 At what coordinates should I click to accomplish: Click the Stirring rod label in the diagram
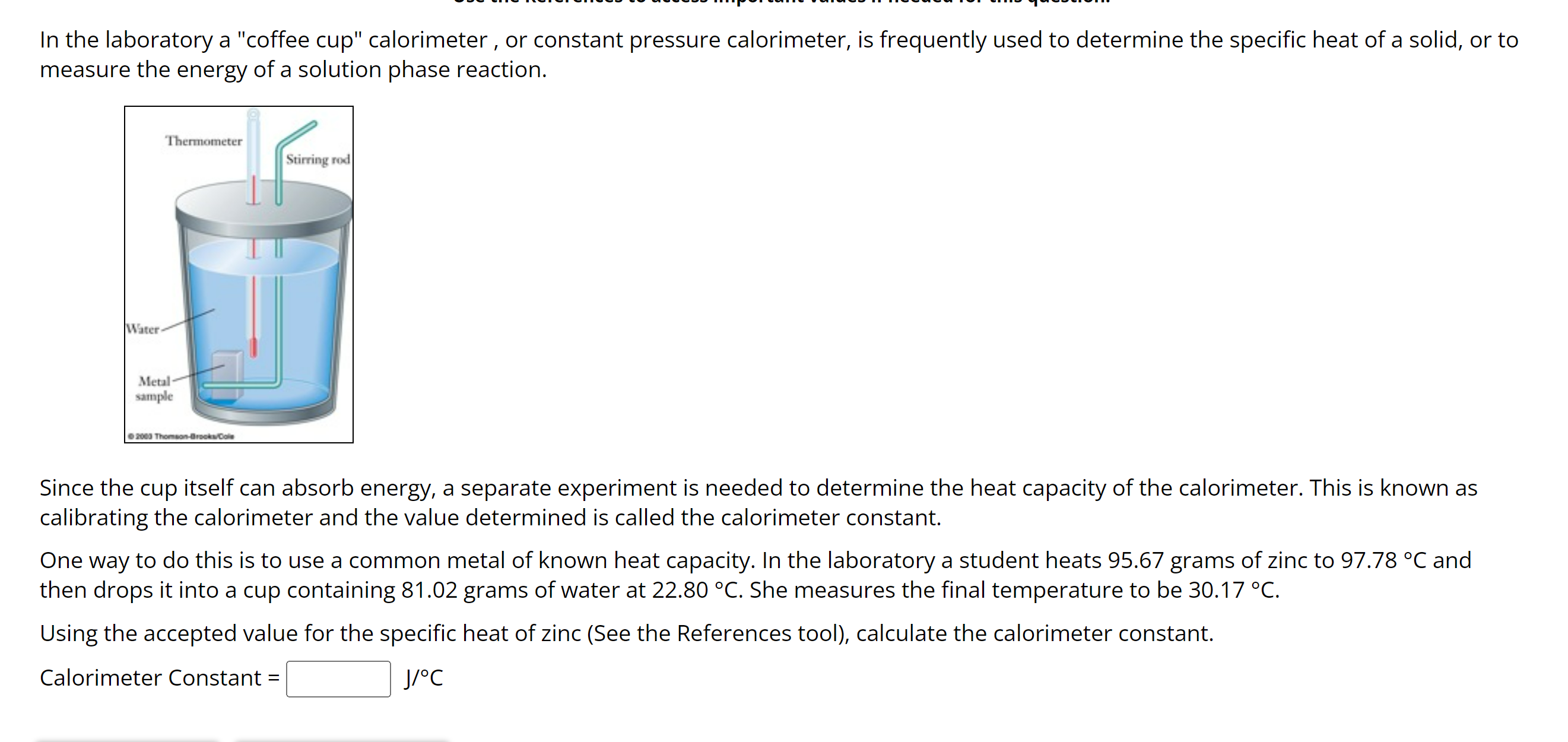click(318, 159)
